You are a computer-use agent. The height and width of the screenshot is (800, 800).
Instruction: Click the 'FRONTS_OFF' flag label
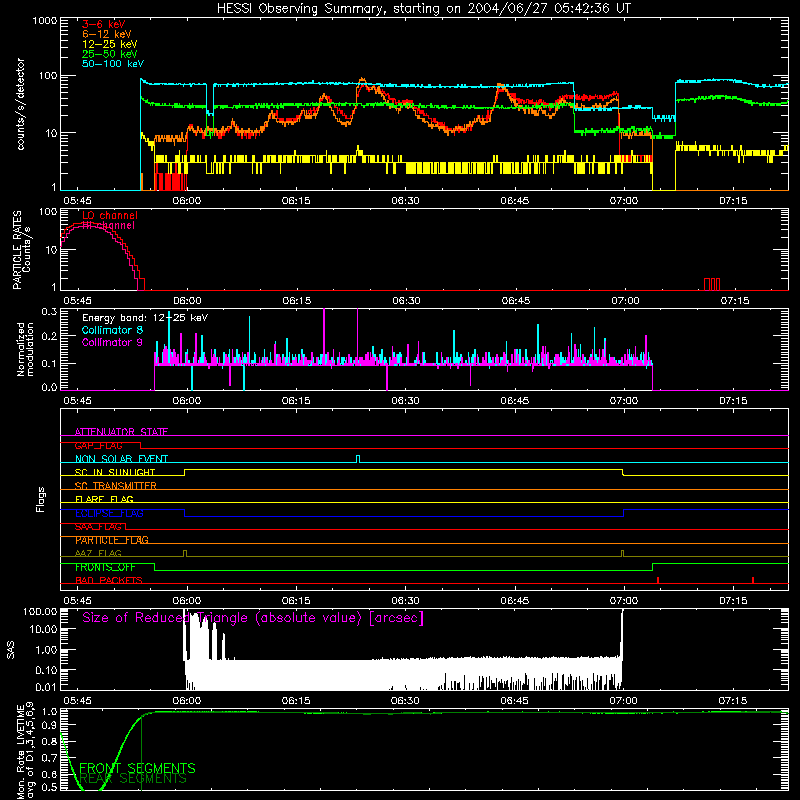pyautogui.click(x=105, y=567)
